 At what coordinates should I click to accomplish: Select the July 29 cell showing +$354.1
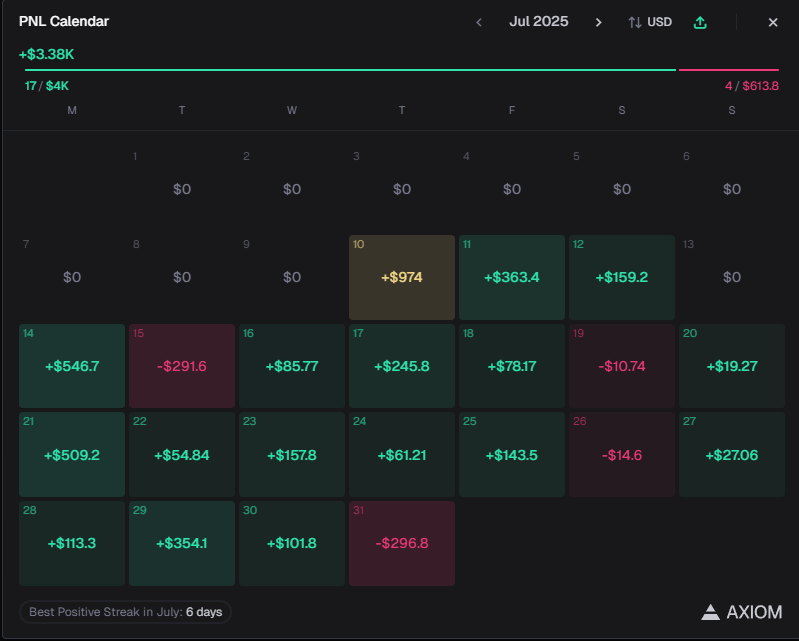click(182, 543)
